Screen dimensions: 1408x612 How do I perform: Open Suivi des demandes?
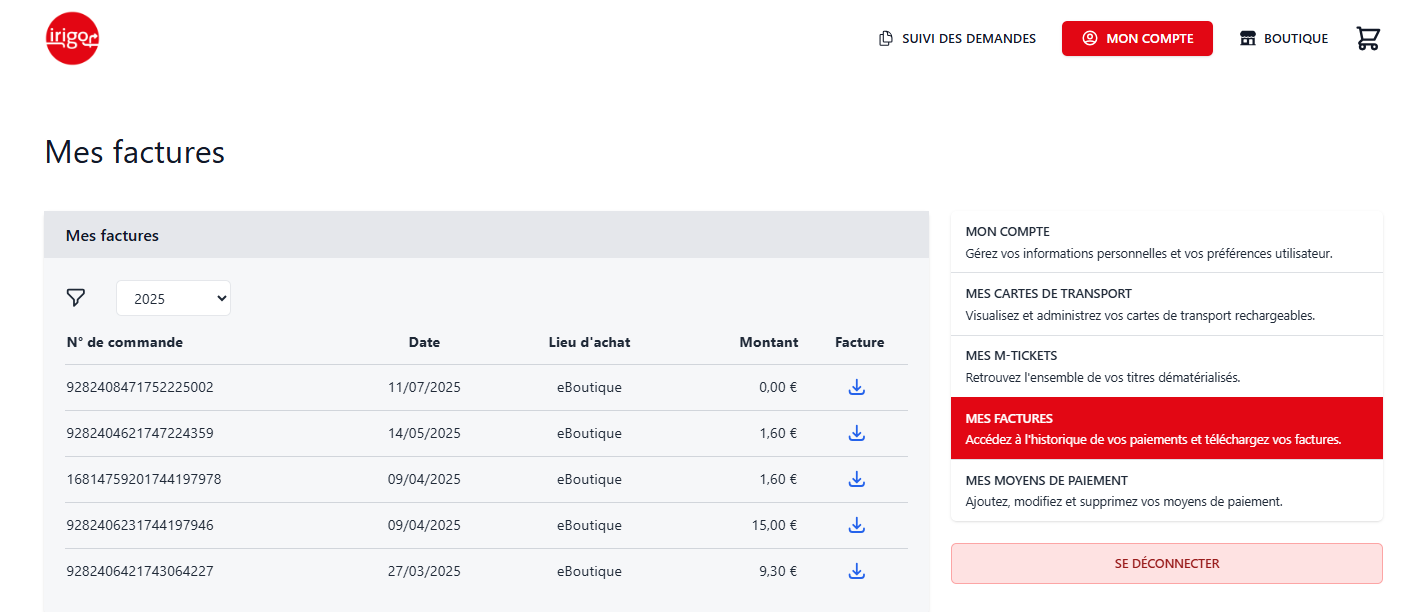coord(957,39)
